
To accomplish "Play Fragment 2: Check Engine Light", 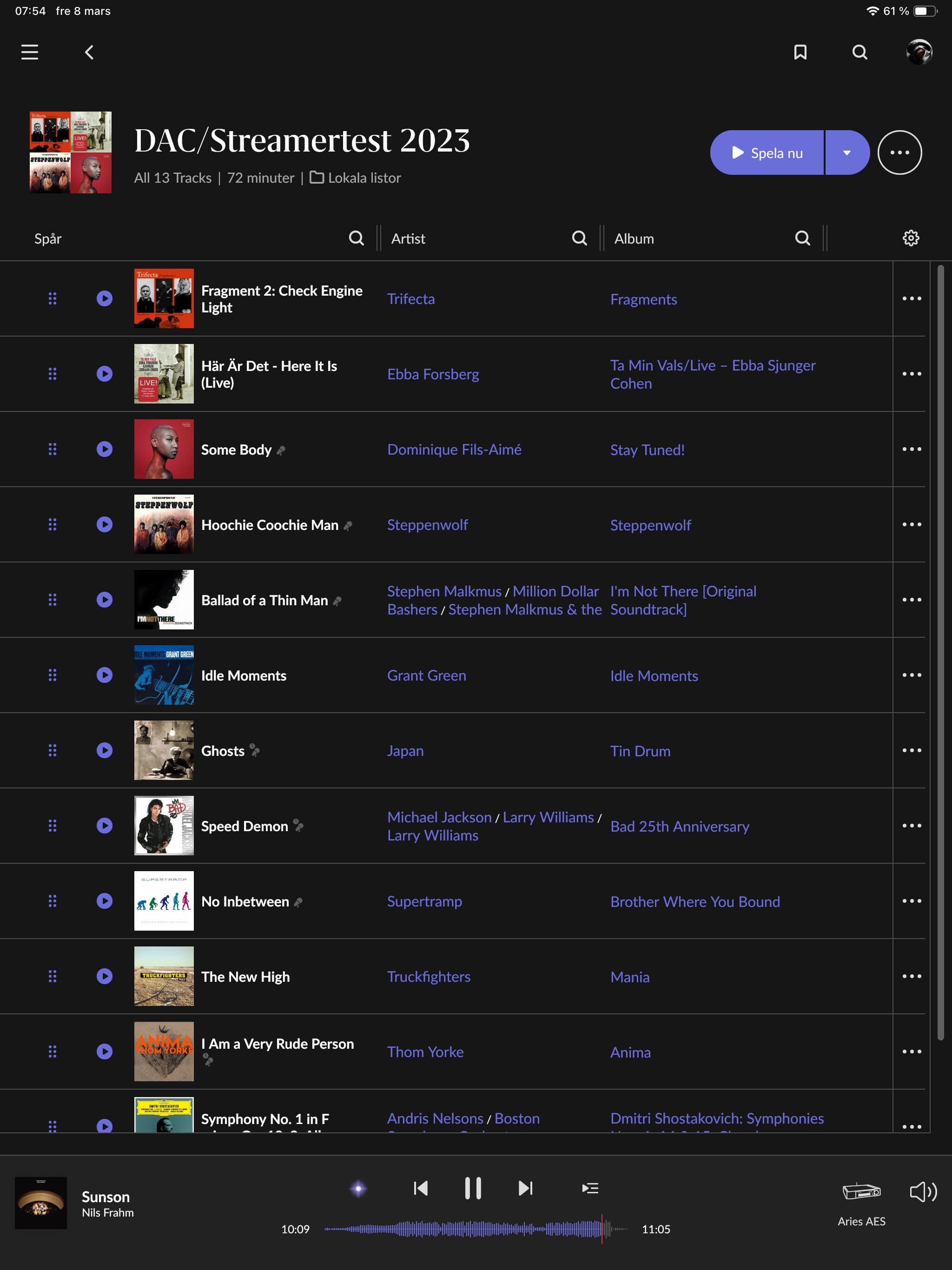I will (x=105, y=298).
